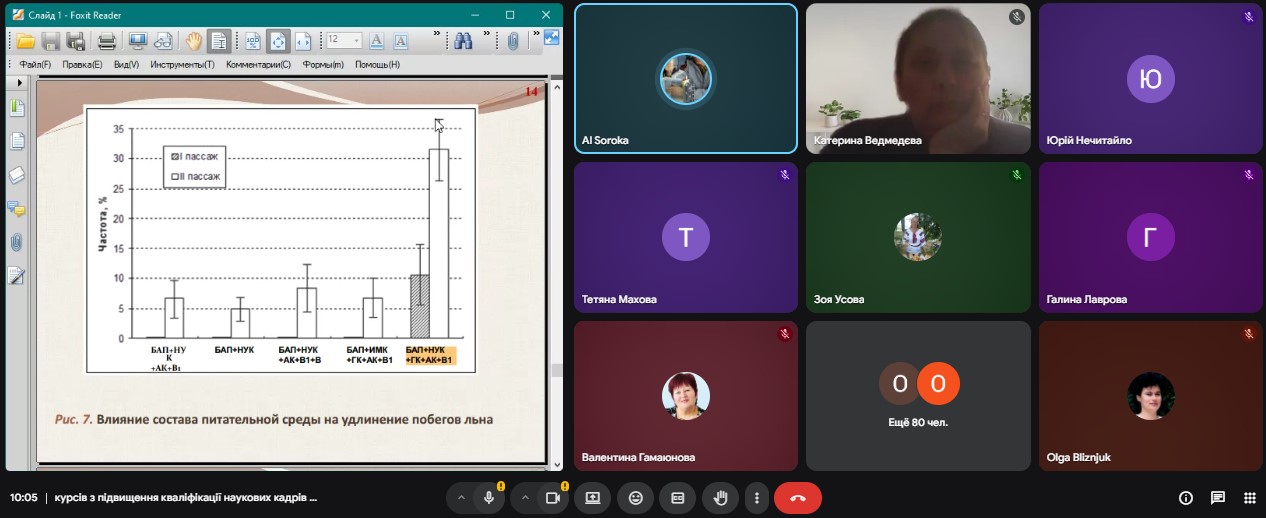Click the meeting name 'курсів з підвищення кваліфікації'
Image resolution: width=1266 pixels, height=518 pixels.
185,497
